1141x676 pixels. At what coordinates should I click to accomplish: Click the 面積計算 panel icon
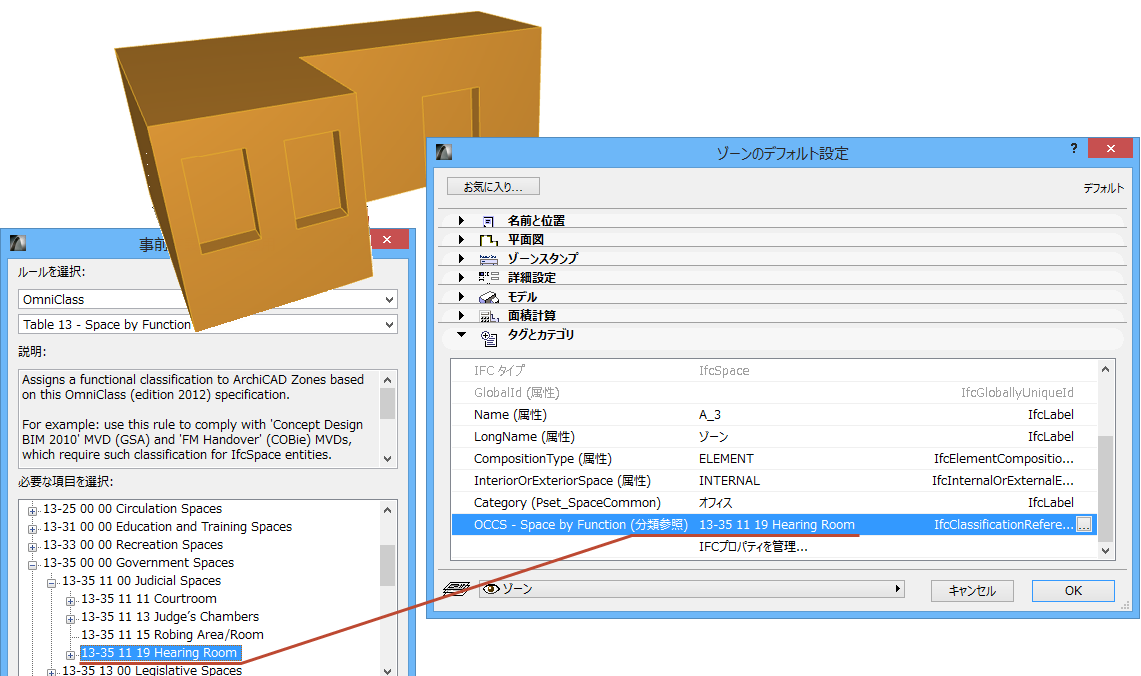point(488,316)
